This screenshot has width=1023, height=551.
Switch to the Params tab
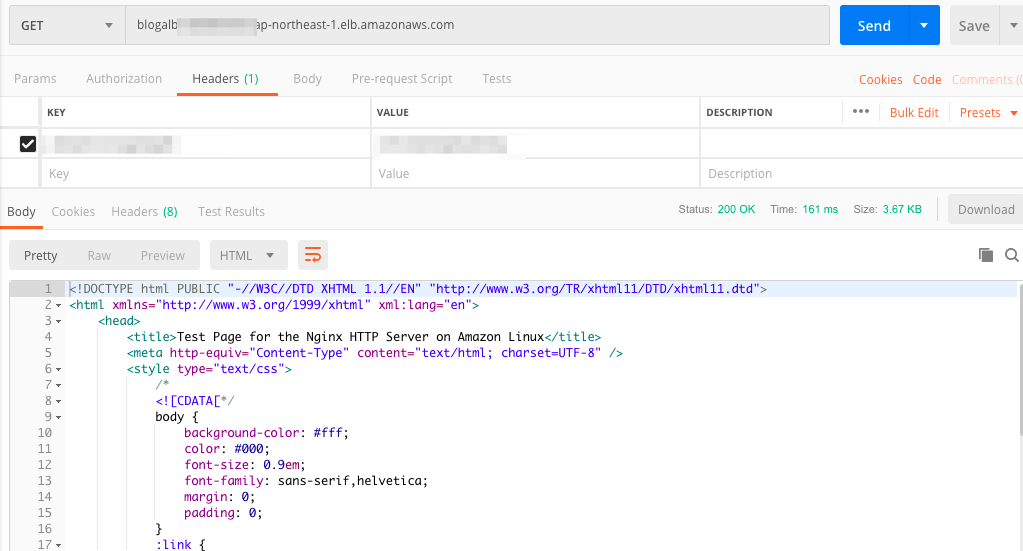[35, 79]
